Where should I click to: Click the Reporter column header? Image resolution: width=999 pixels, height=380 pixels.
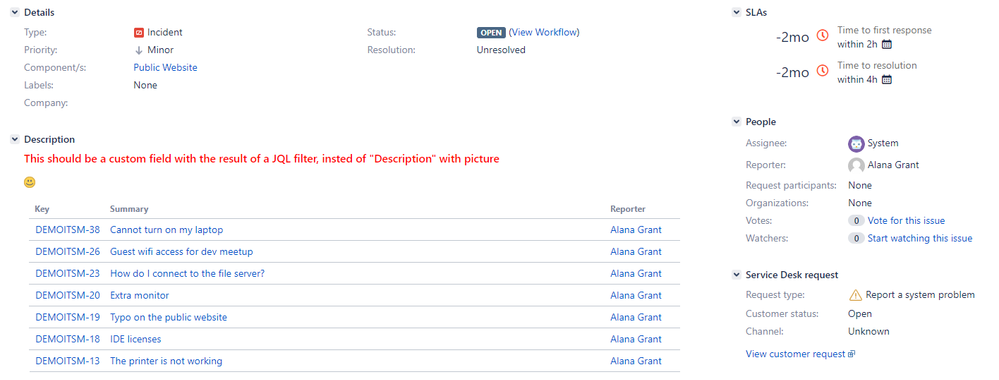click(x=628, y=209)
